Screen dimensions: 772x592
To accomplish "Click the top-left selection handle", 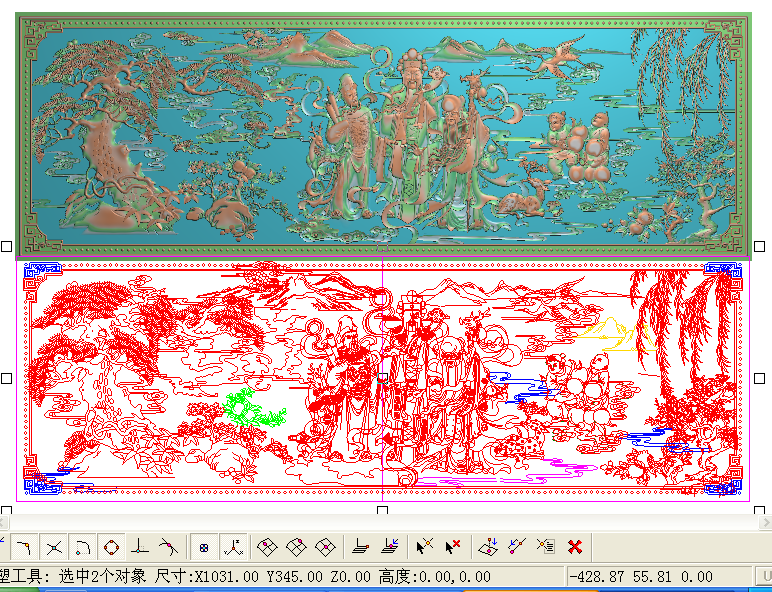I will (x=6, y=246).
